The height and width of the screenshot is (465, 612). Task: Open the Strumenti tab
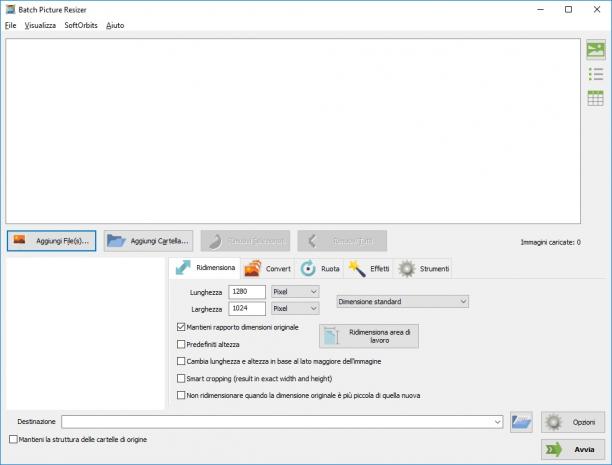(423, 269)
